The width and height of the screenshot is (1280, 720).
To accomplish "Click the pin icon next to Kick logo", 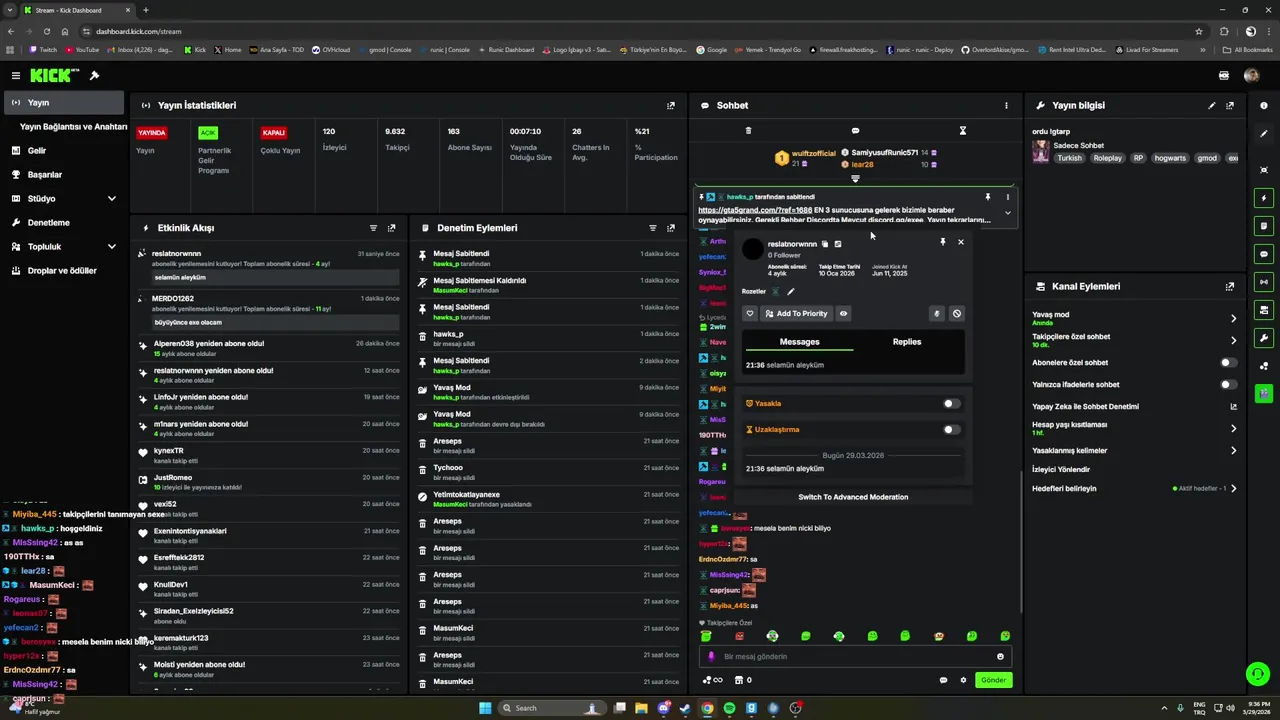I will pos(94,75).
